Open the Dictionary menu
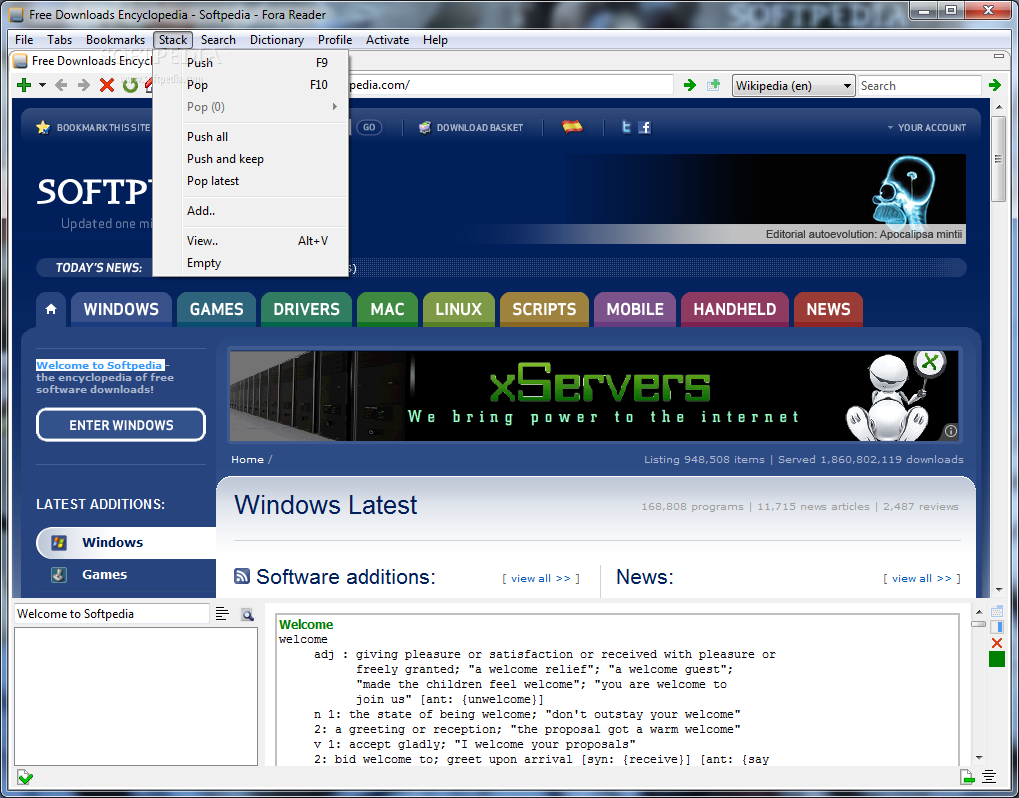Image resolution: width=1019 pixels, height=798 pixels. pos(277,40)
